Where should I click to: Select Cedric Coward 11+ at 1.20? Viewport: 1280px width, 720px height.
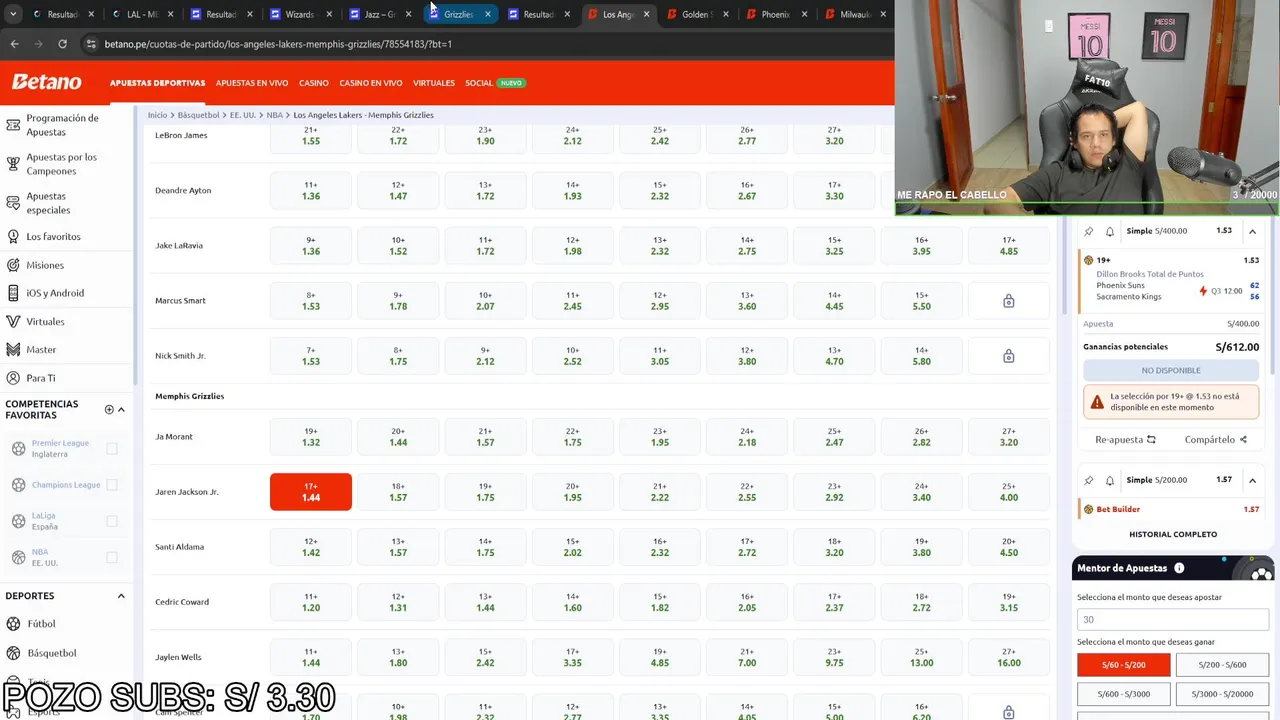tap(311, 602)
